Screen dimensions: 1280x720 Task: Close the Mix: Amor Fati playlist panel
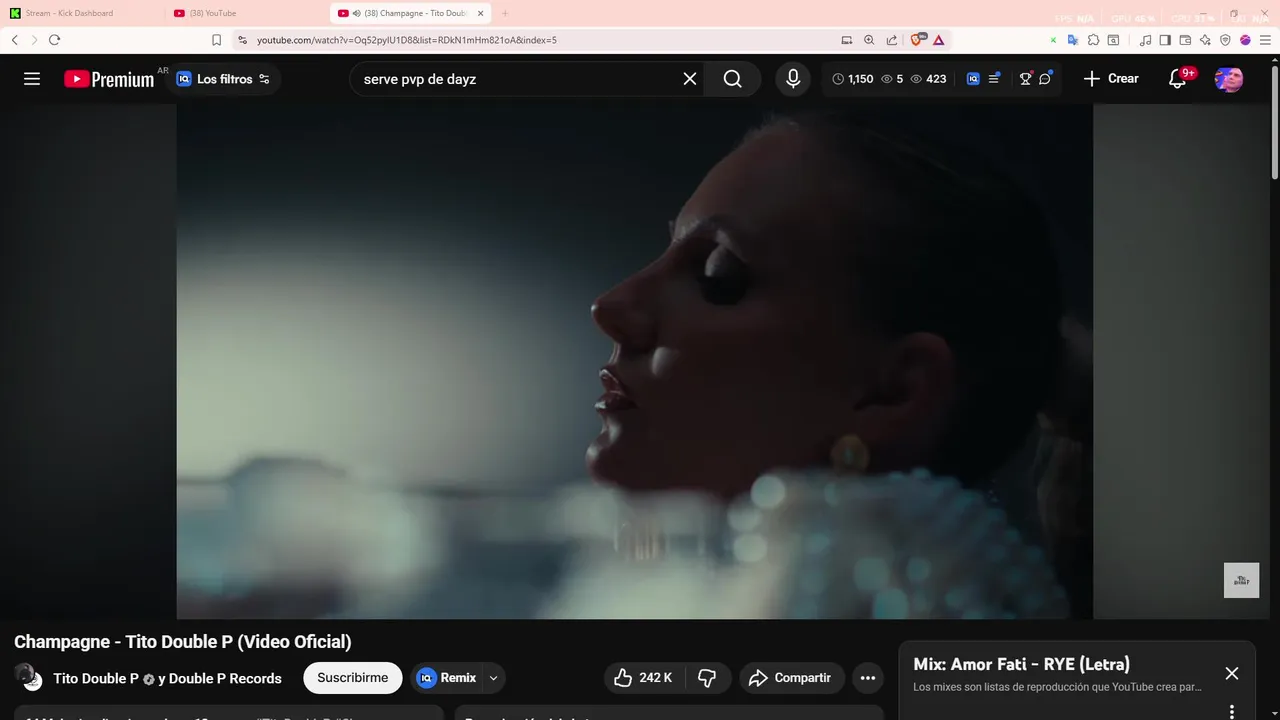1232,674
